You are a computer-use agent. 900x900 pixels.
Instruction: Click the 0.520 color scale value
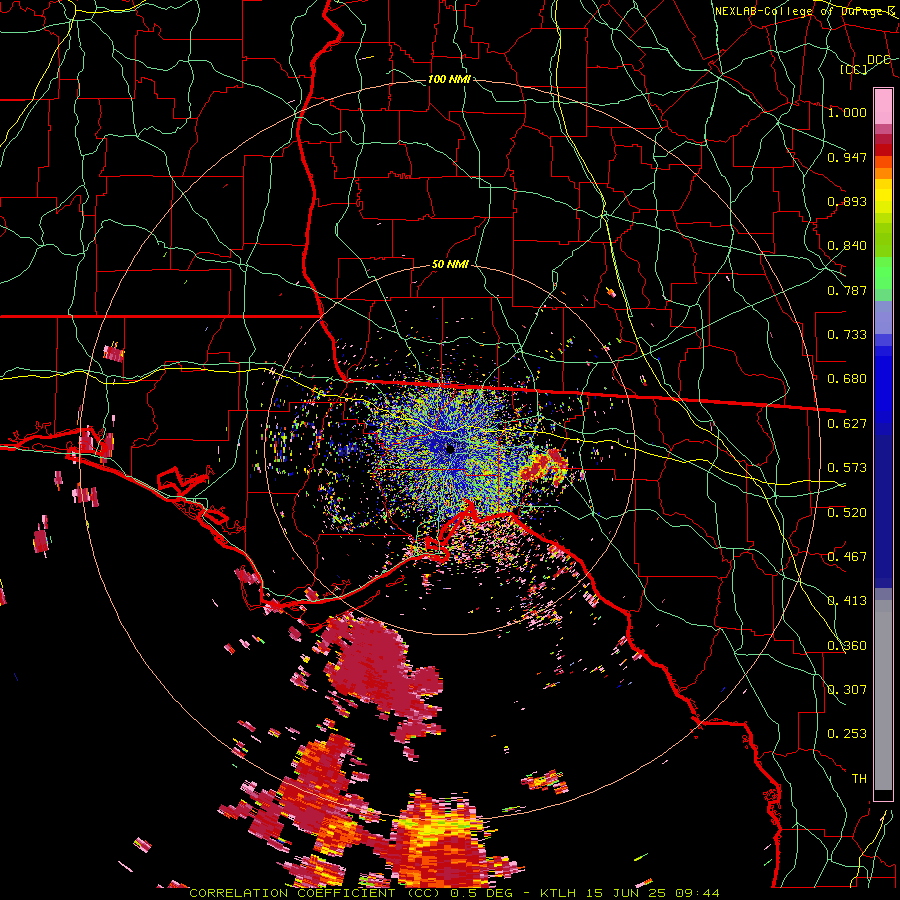tap(847, 513)
